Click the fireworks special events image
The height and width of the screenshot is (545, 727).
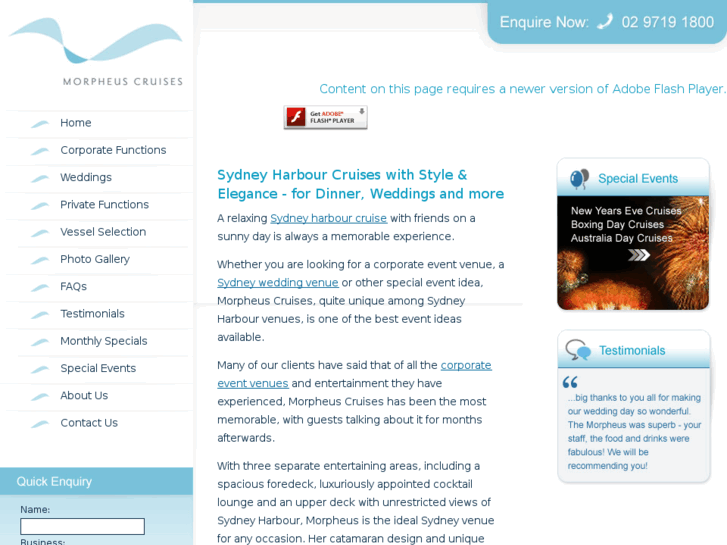click(633, 253)
